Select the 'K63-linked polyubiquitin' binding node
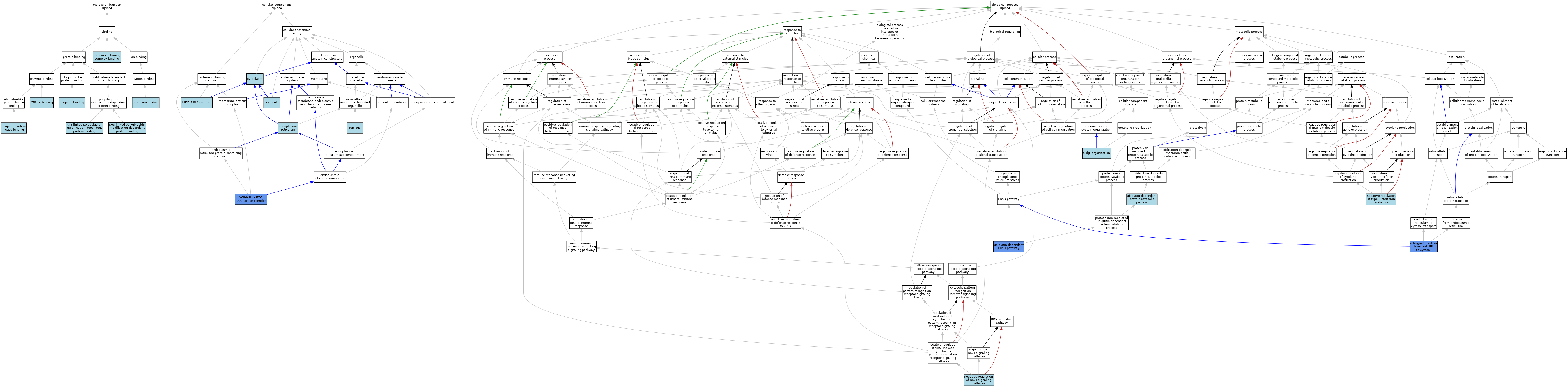 point(127,128)
